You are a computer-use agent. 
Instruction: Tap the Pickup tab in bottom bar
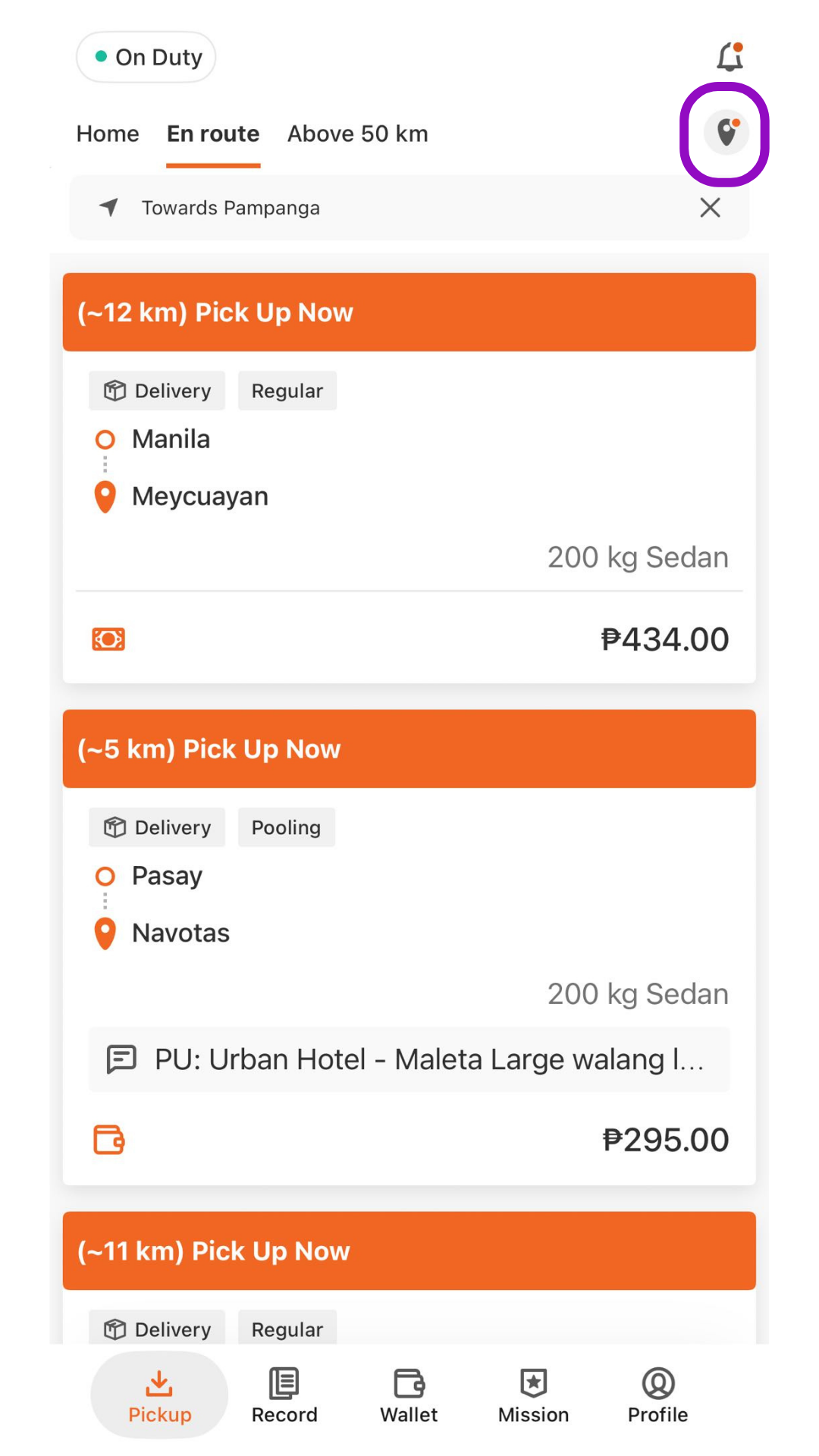pos(159,1395)
